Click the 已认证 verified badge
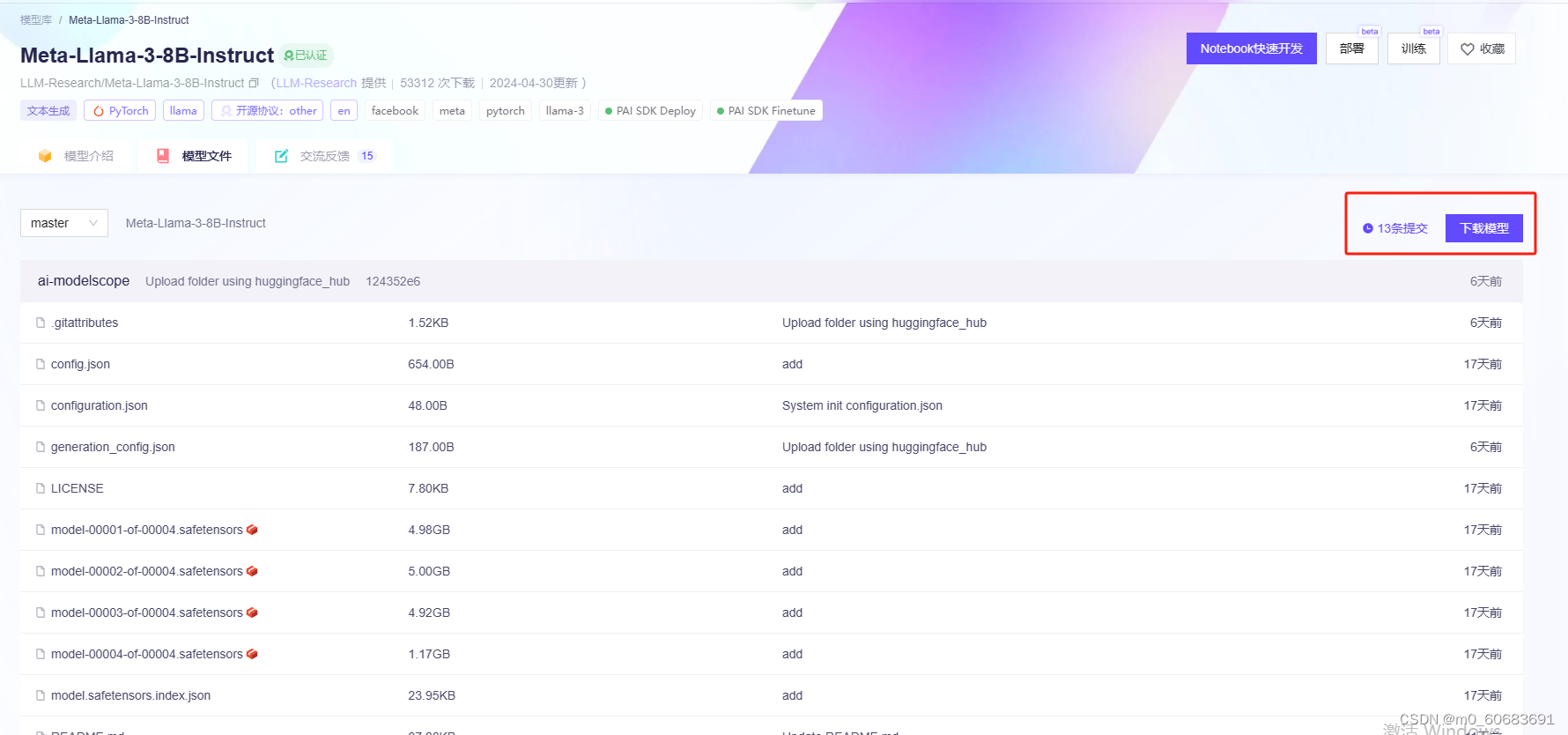This screenshot has height=735, width=1568. (x=306, y=56)
